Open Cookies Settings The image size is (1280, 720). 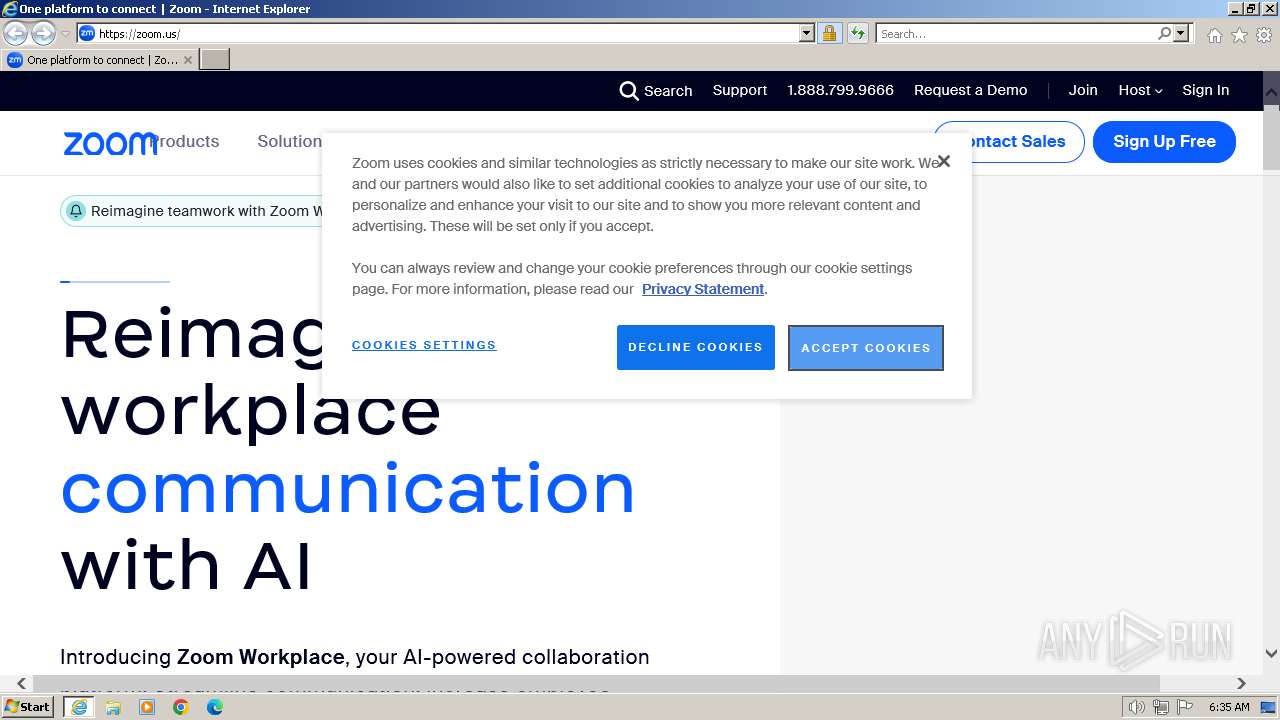pyautogui.click(x=424, y=345)
